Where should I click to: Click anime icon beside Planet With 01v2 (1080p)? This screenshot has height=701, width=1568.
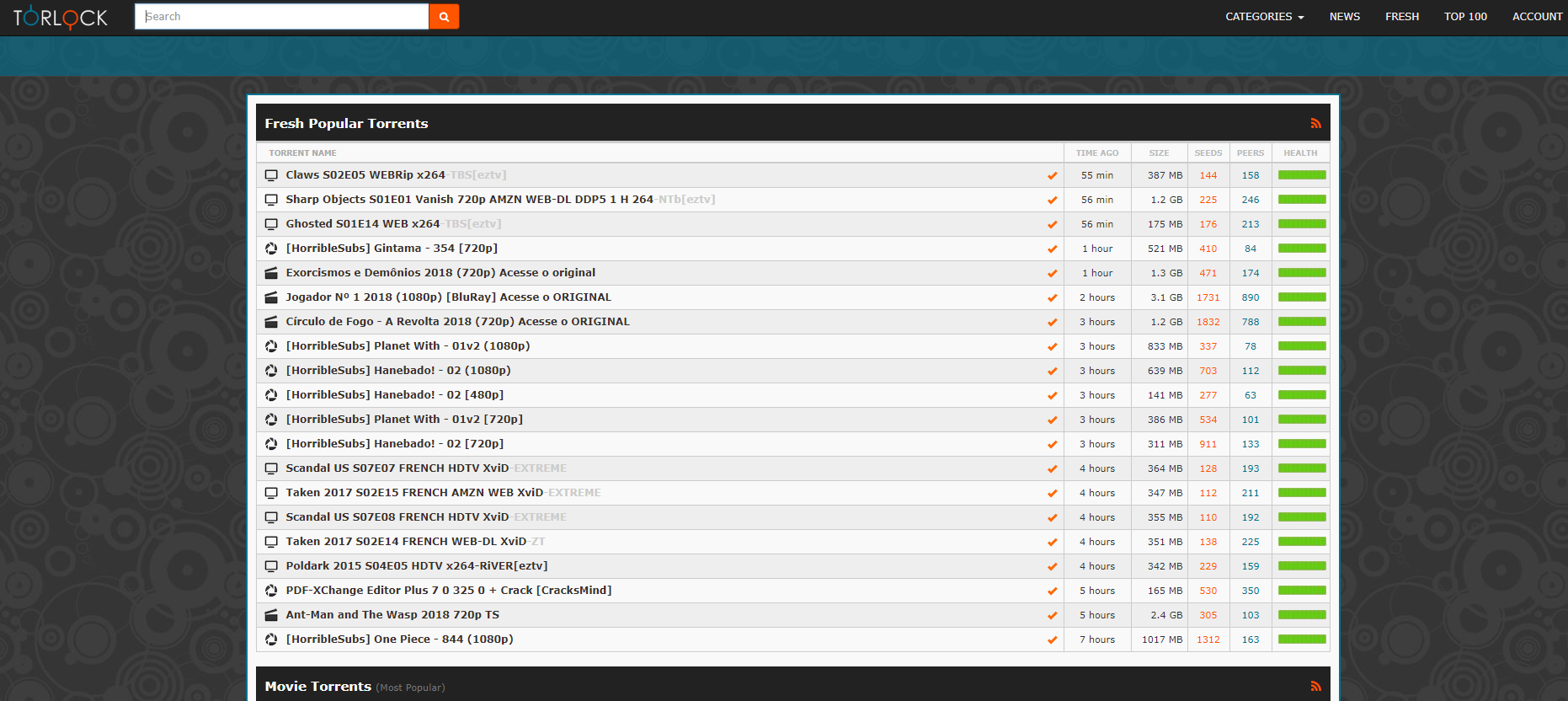tap(271, 346)
